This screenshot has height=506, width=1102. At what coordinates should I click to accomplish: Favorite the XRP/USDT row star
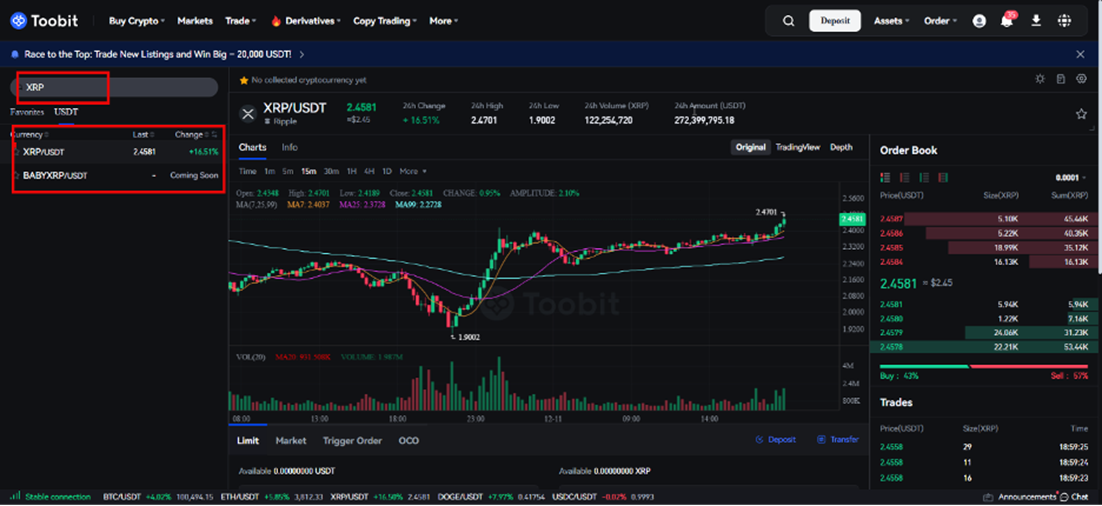point(17,151)
